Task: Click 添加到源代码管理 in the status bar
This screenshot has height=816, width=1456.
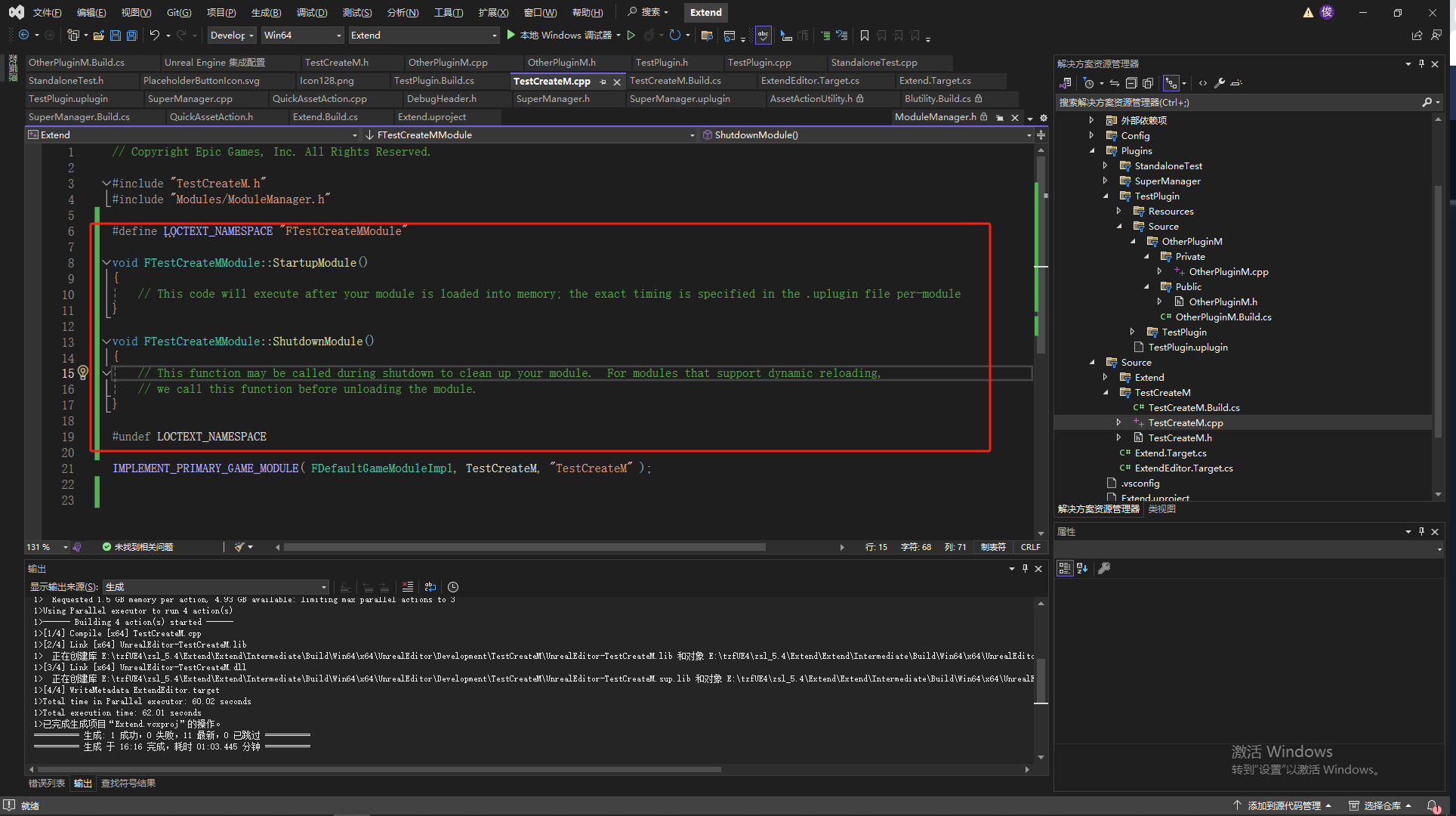Action: pyautogui.click(x=1284, y=805)
